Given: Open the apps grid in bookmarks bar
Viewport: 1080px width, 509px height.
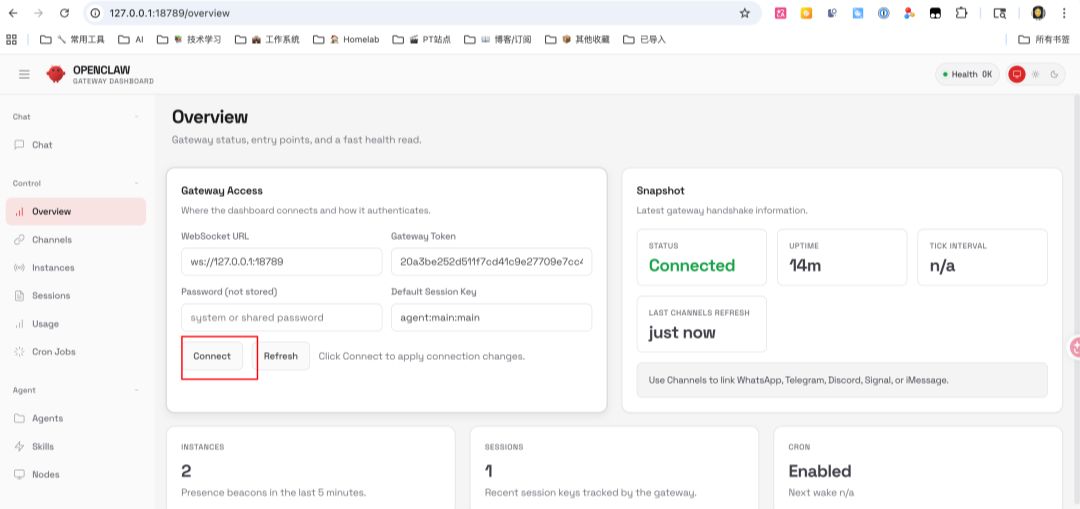Looking at the screenshot, I should coord(11,39).
